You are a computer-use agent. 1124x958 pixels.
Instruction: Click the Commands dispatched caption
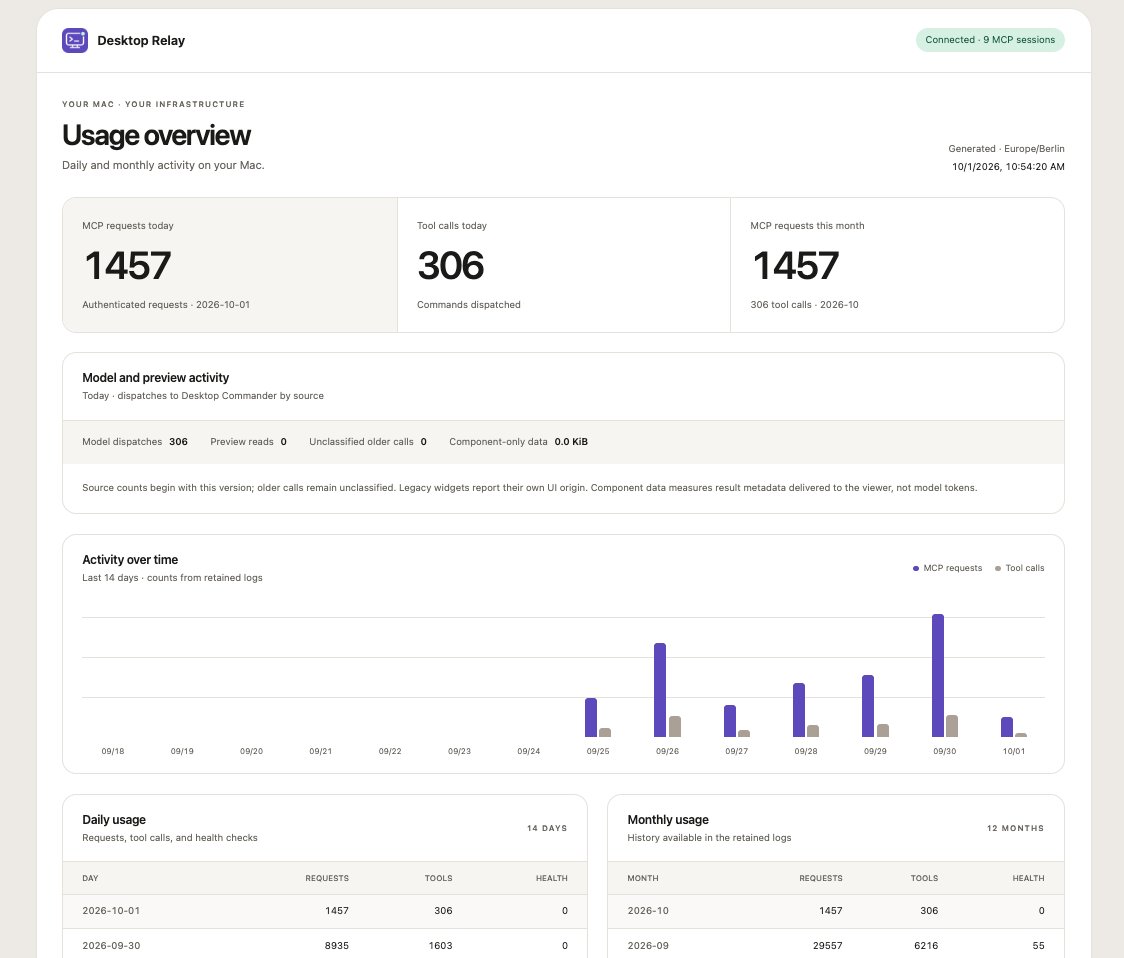[x=469, y=305]
